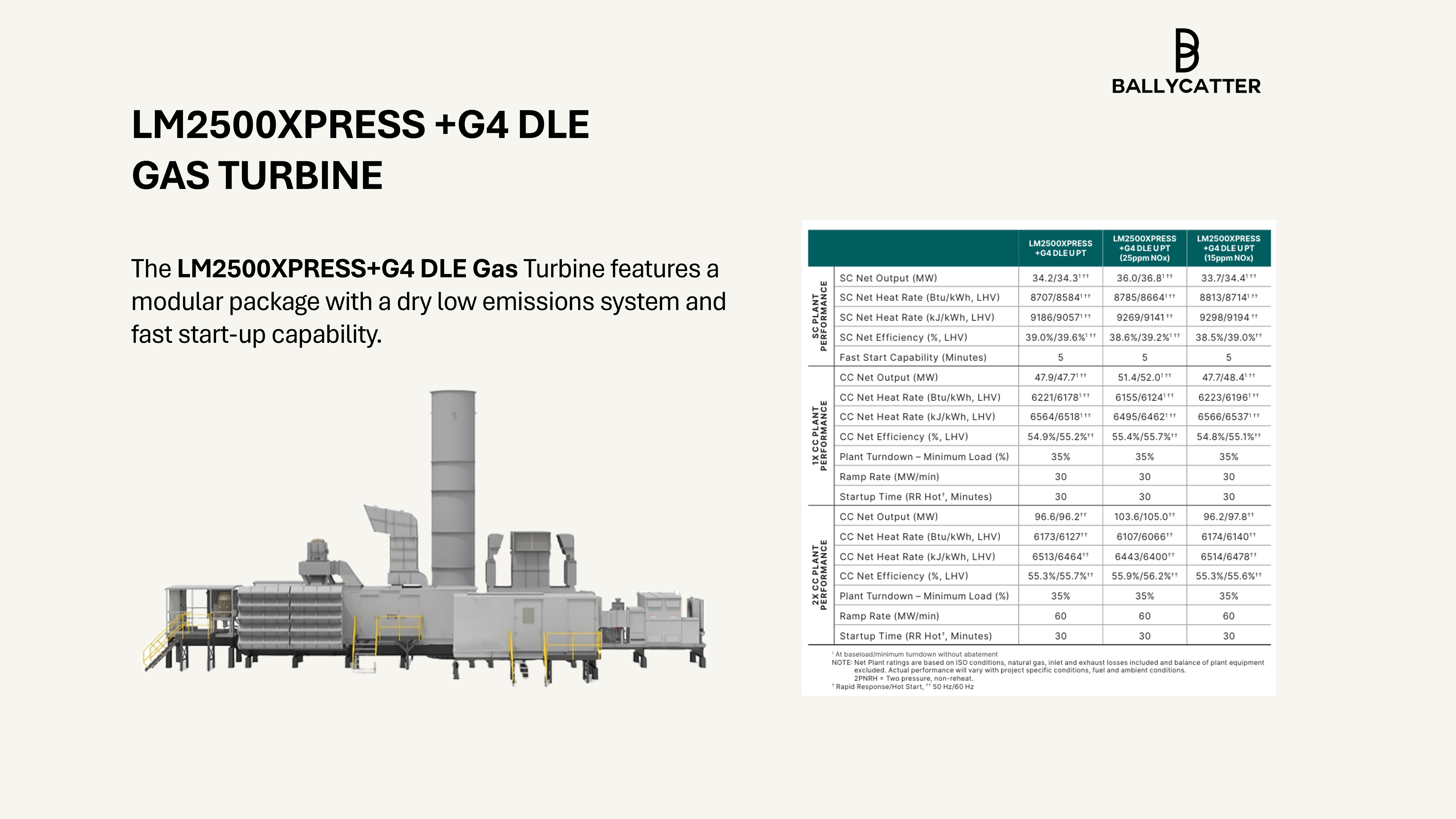Screen dimensions: 1456x819
Task: Click the bold 'LM2500XPRESS+G4 DLE Gas' phrase
Action: pos(347,268)
